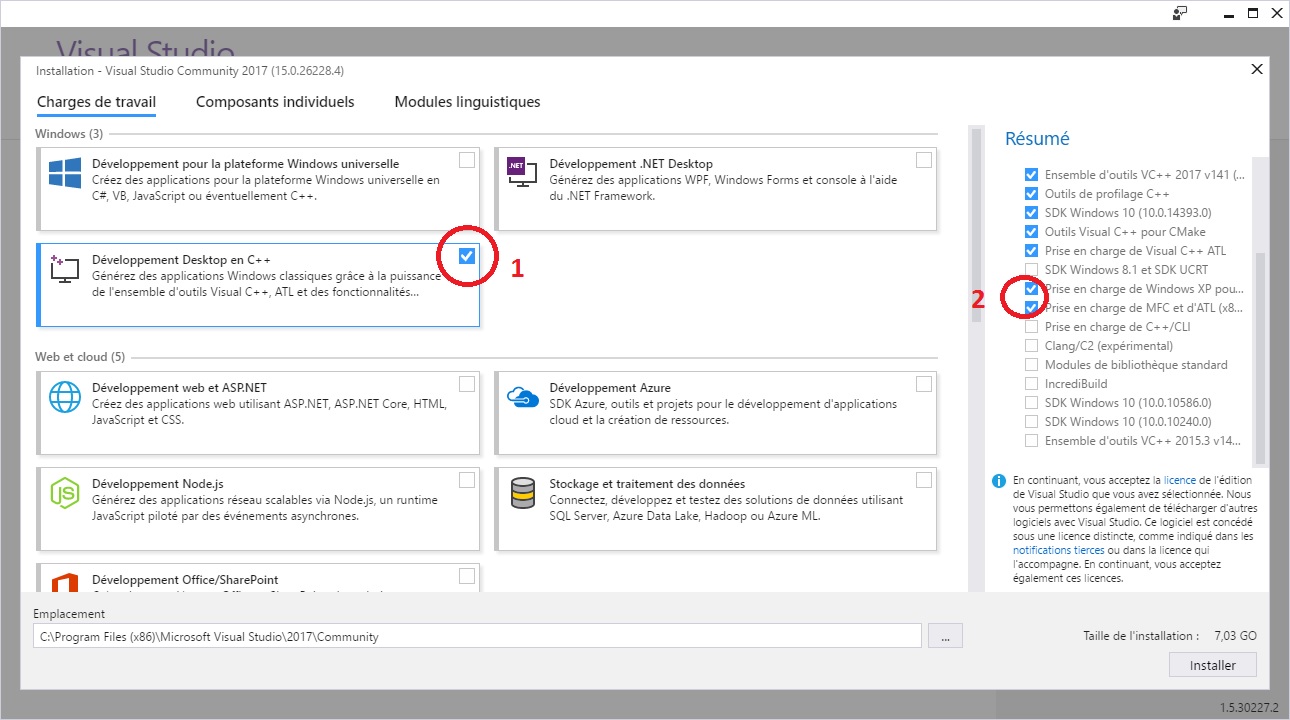Viewport: 1290px width, 720px height.
Task: Click the ASP.NET globe icon
Action: [x=65, y=397]
